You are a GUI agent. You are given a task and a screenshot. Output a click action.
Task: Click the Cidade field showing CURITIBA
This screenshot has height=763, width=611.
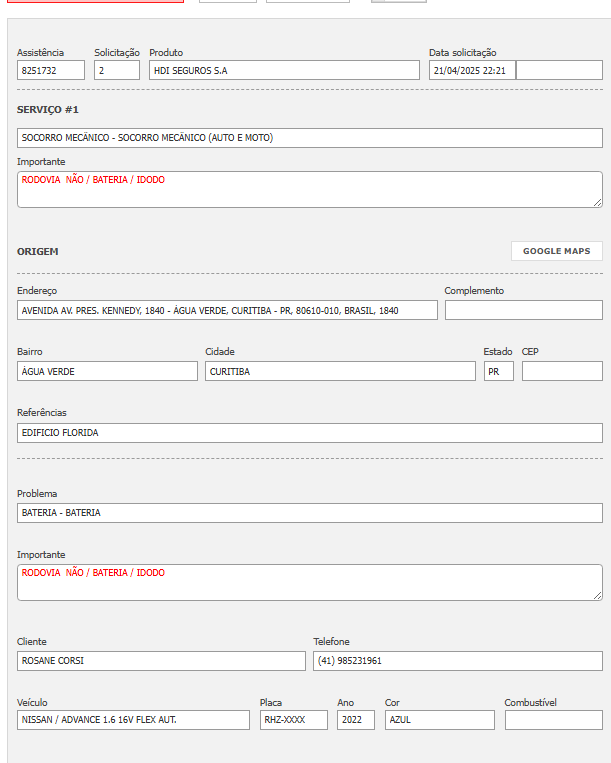pyautogui.click(x=340, y=372)
